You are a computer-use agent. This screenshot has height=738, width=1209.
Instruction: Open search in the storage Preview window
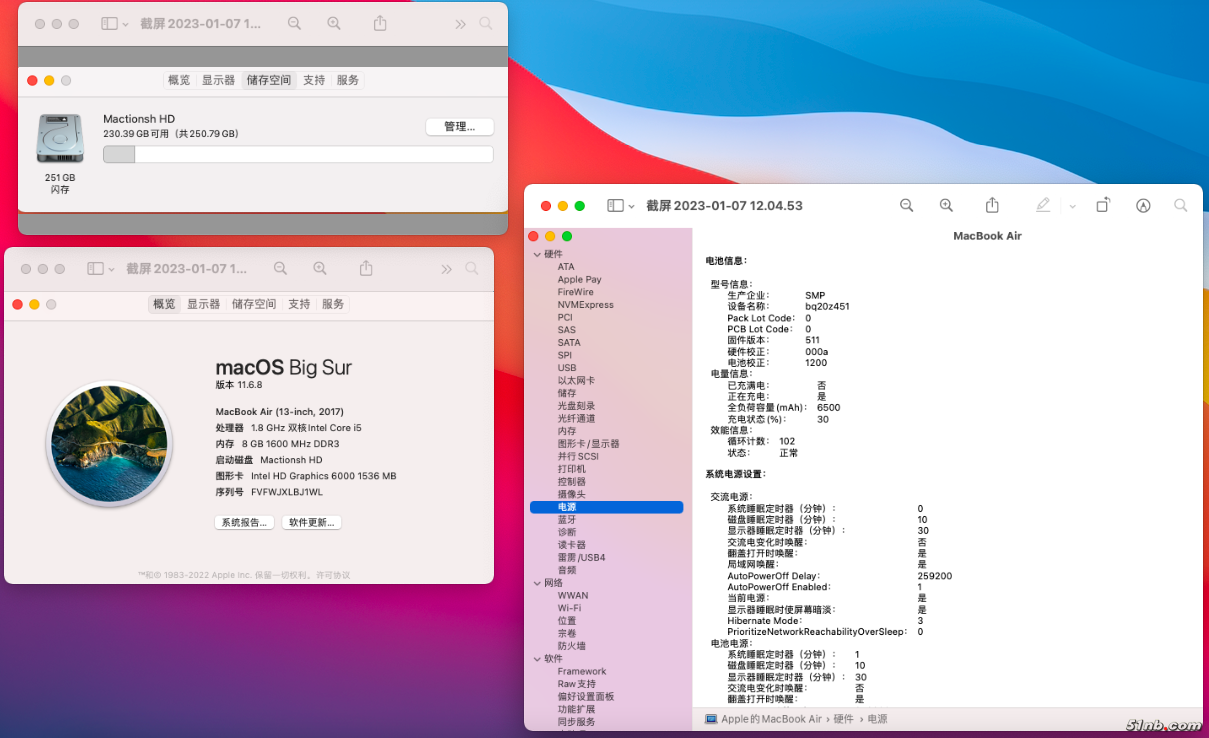tap(486, 23)
